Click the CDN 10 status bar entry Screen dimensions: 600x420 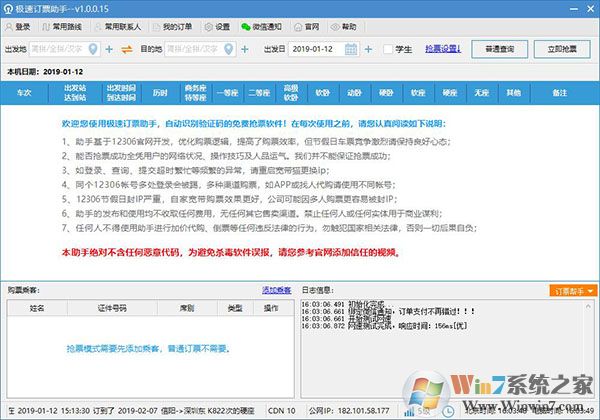pos(282,411)
